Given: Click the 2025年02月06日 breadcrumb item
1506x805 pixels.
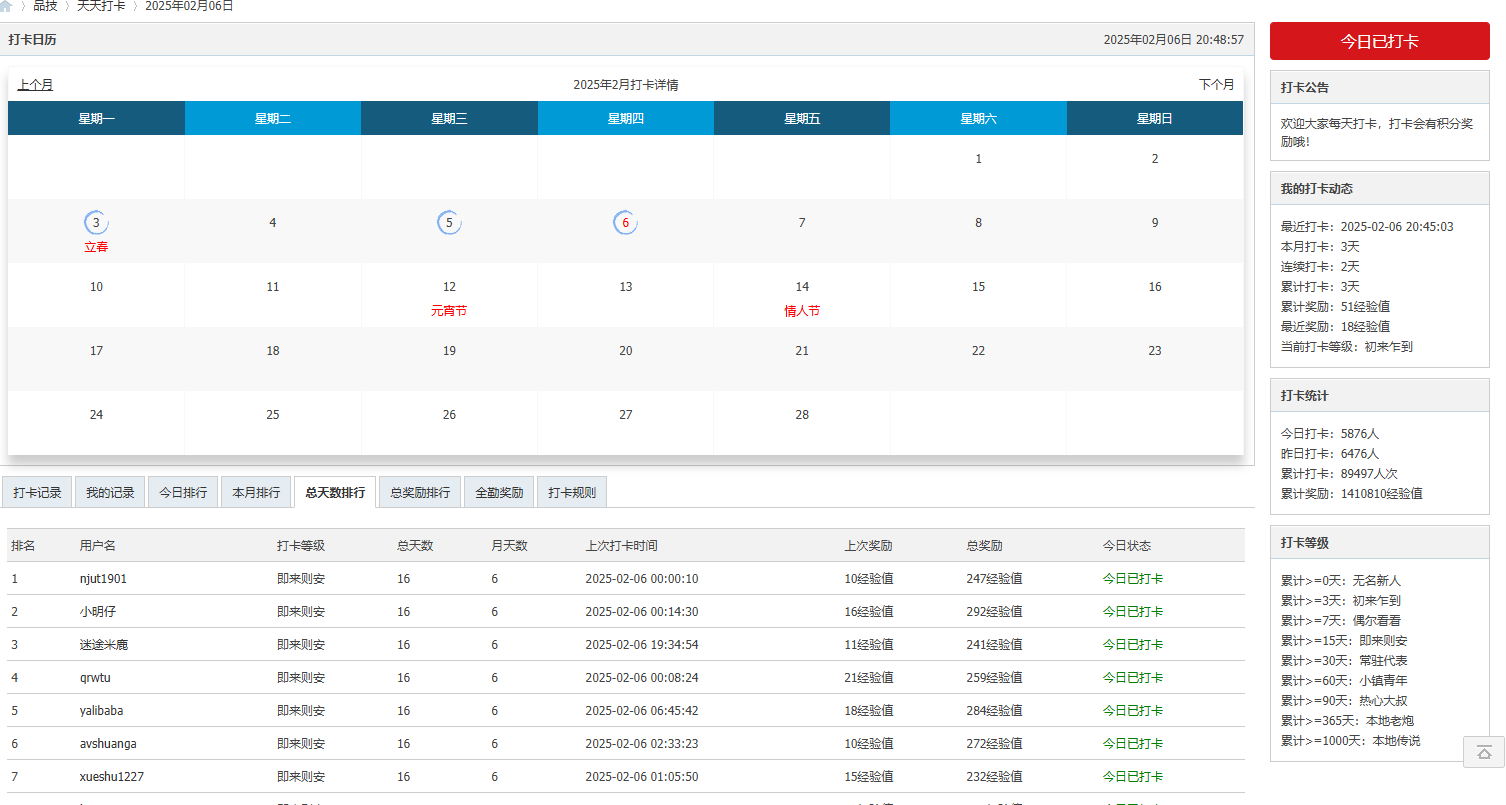Looking at the screenshot, I should click(189, 6).
